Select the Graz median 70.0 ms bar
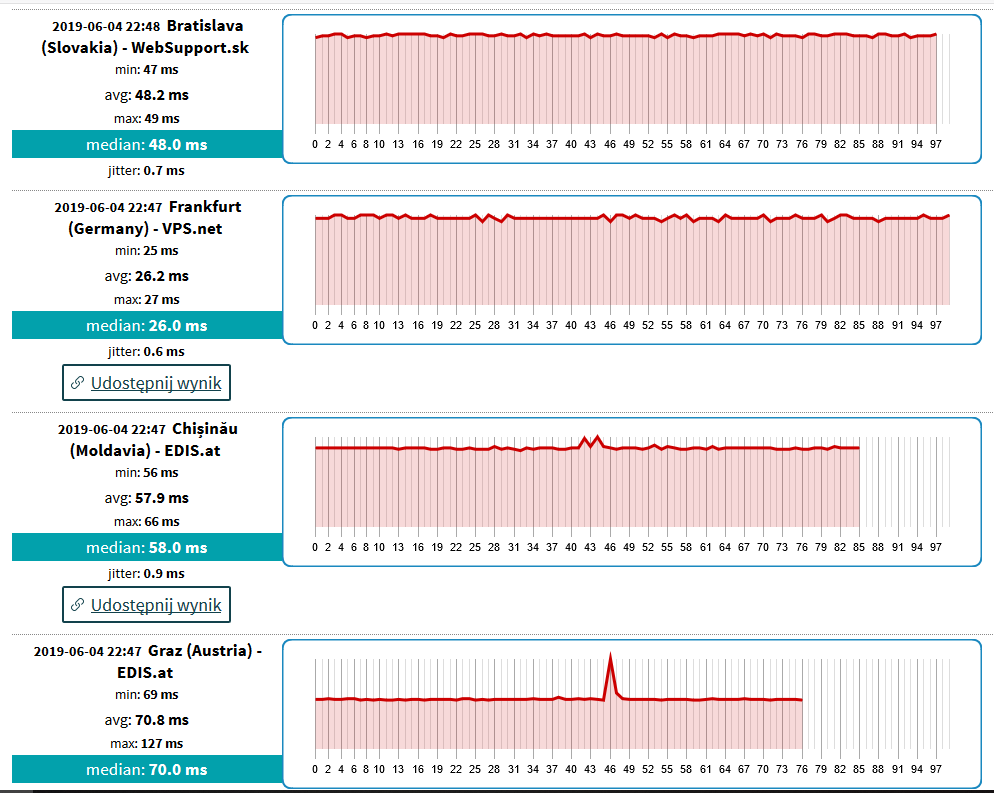Viewport: 994px width, 793px height. [x=147, y=769]
